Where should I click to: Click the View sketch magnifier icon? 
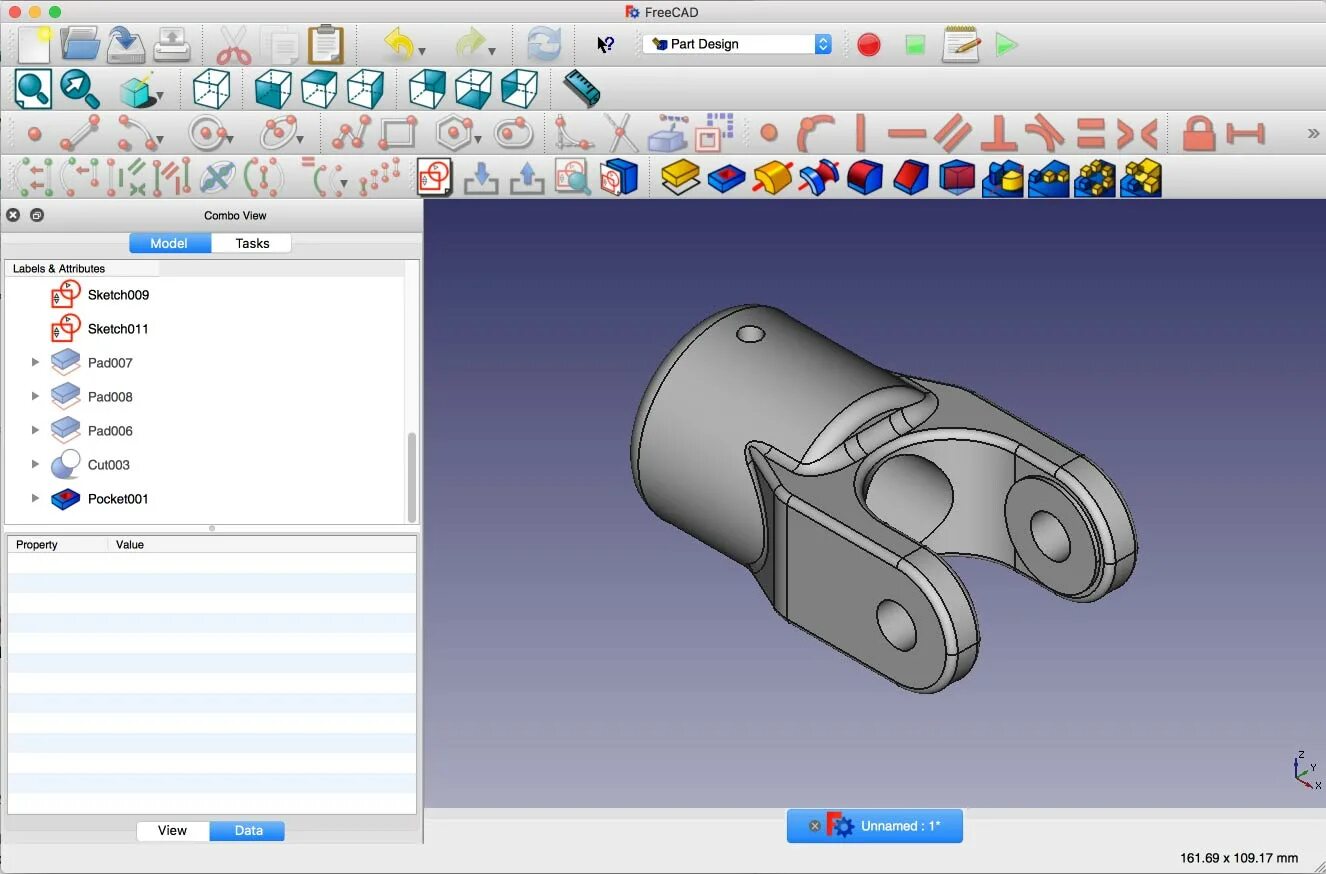point(573,178)
